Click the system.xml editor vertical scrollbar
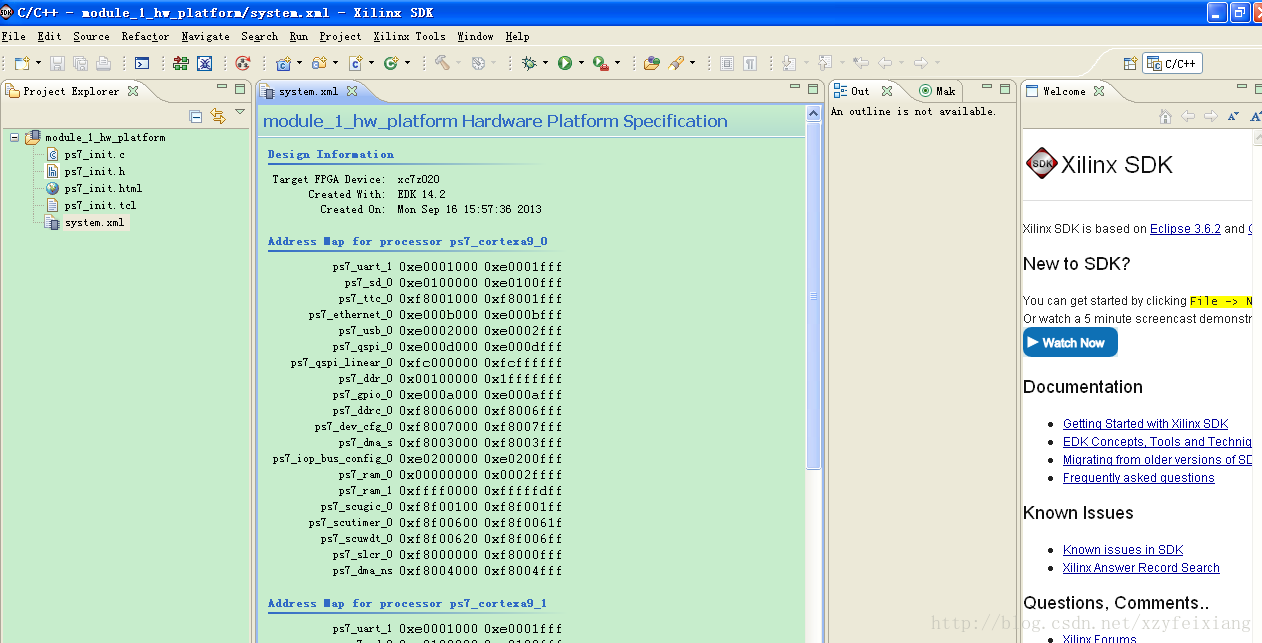1262x643 pixels. pyautogui.click(x=813, y=296)
